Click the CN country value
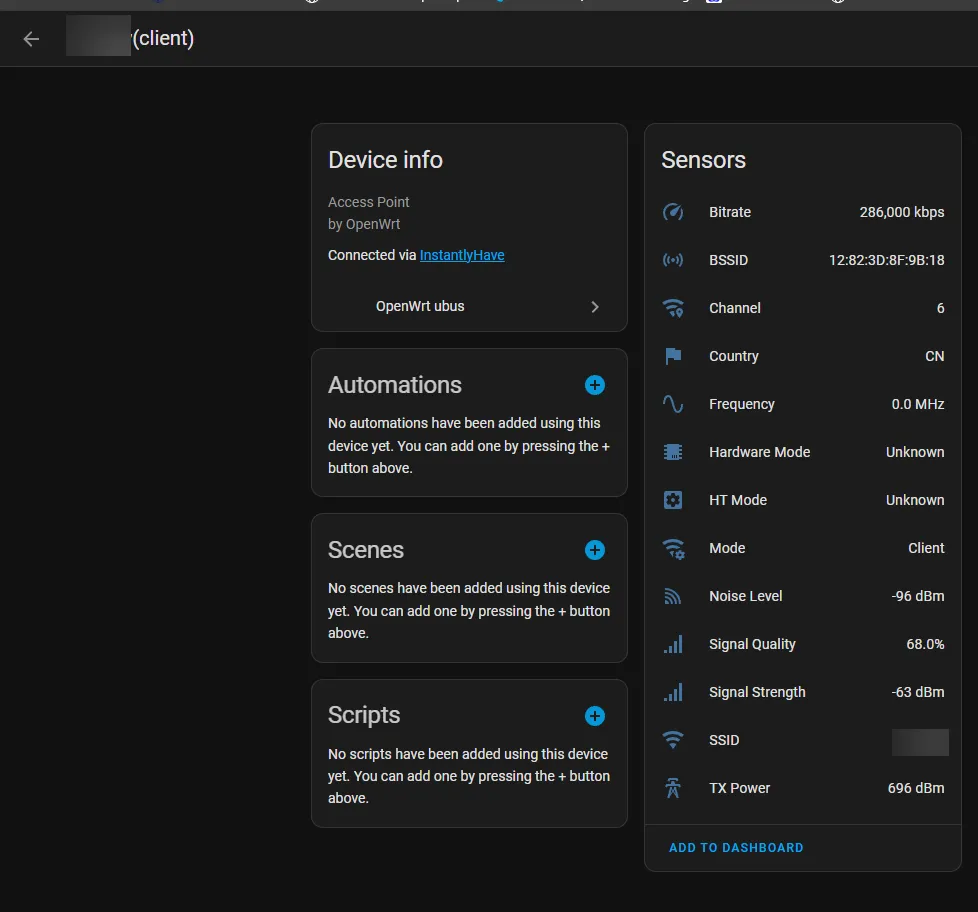Screen dimensions: 978x912 (934, 356)
